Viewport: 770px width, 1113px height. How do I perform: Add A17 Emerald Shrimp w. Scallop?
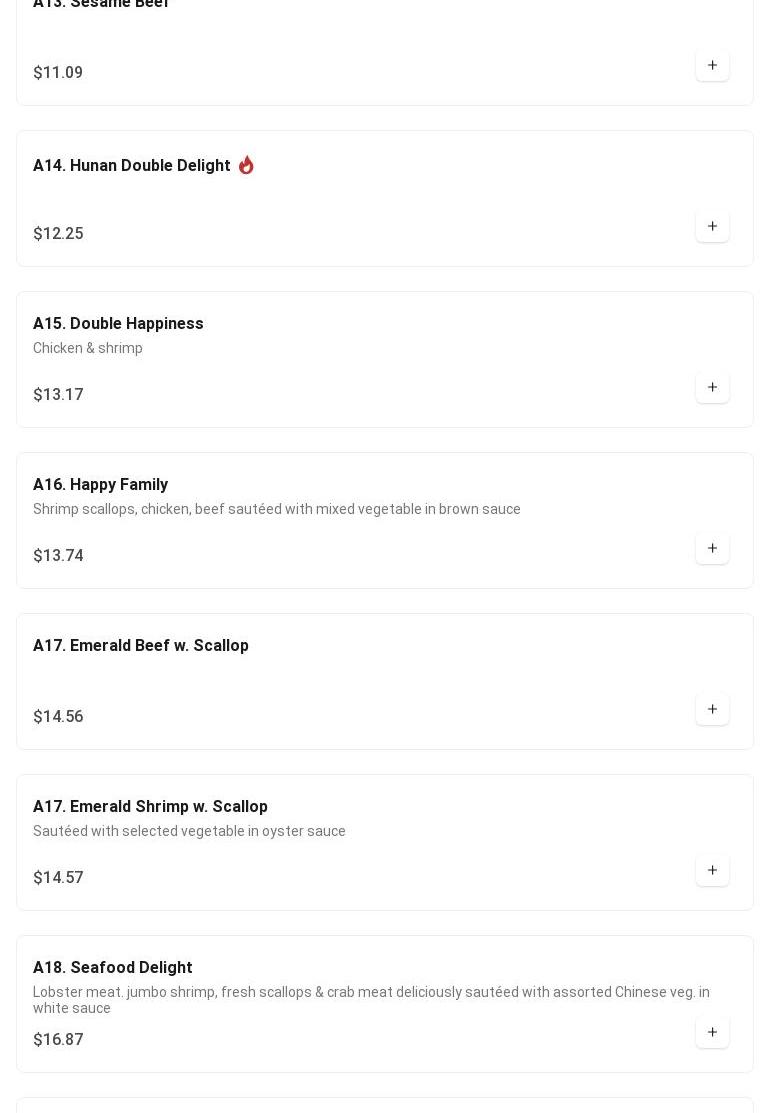pyautogui.click(x=712, y=871)
